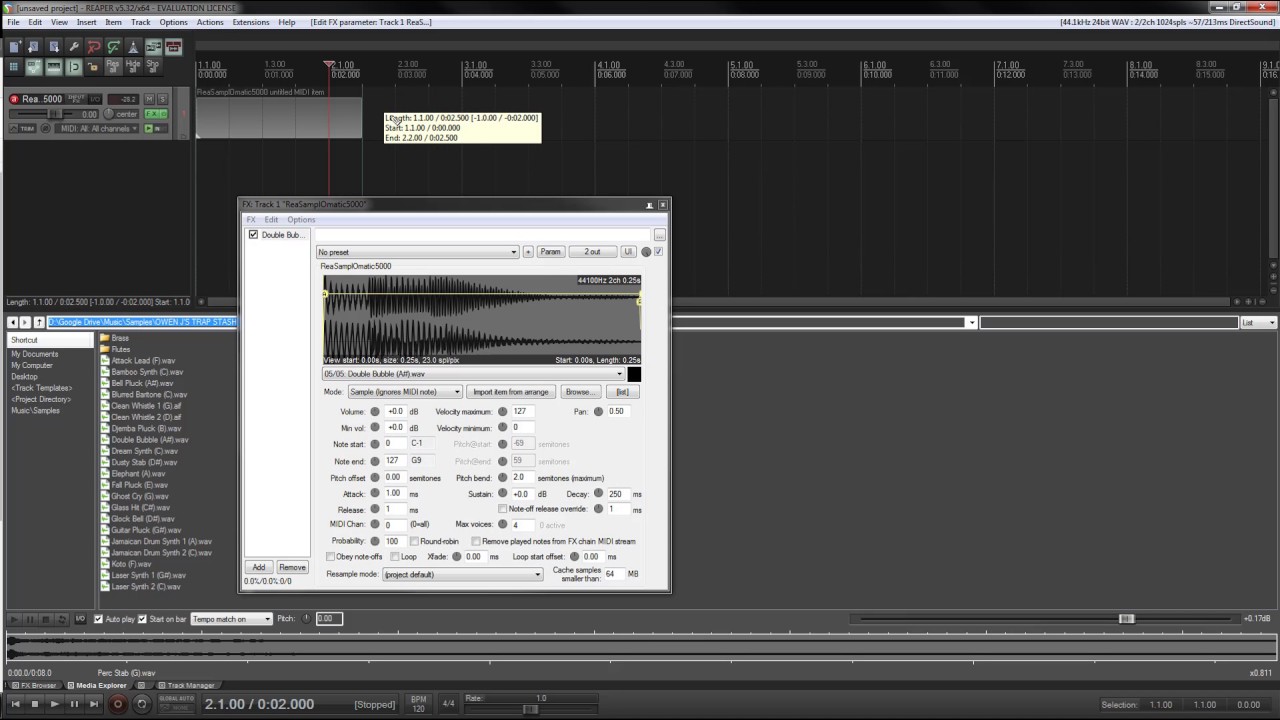Screen dimensions: 1280x720
Task: Open the No preset dropdown
Action: pos(418,252)
